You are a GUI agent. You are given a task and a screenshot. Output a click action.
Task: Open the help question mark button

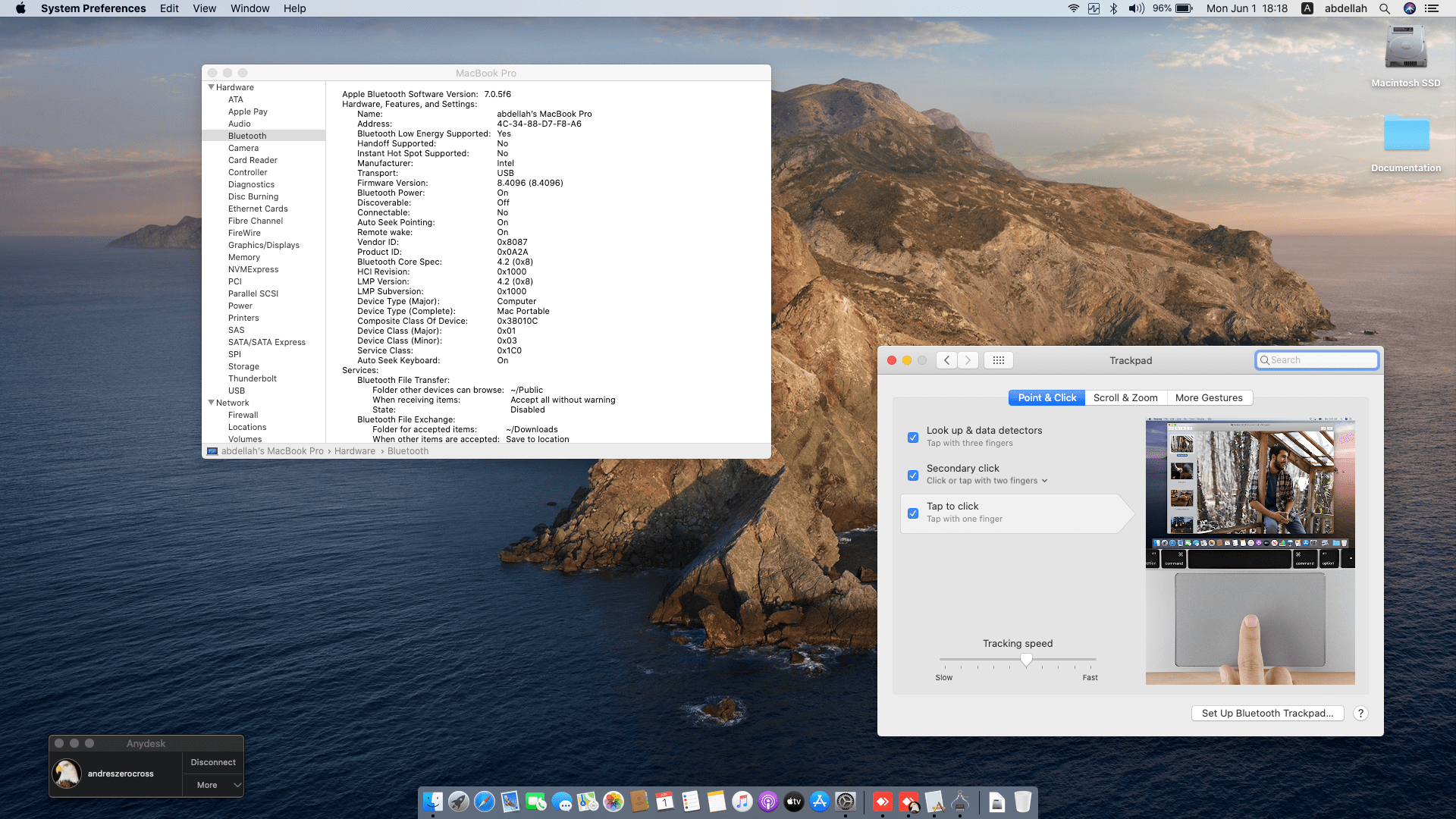1360,714
